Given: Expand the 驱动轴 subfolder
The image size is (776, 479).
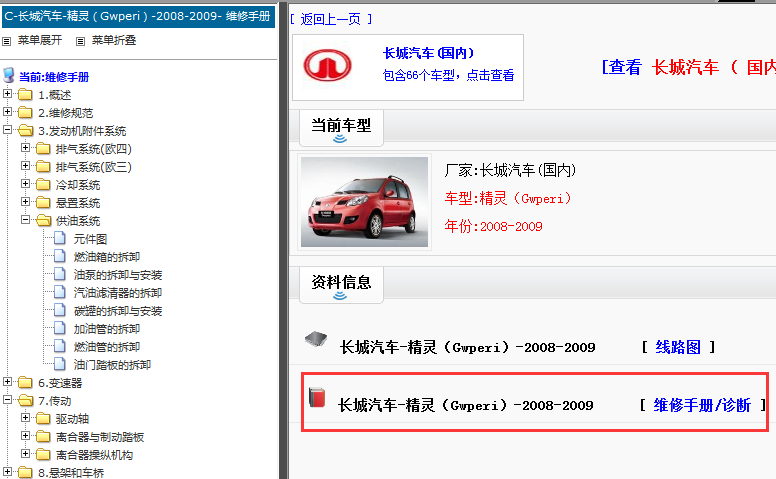Looking at the screenshot, I should [25, 418].
